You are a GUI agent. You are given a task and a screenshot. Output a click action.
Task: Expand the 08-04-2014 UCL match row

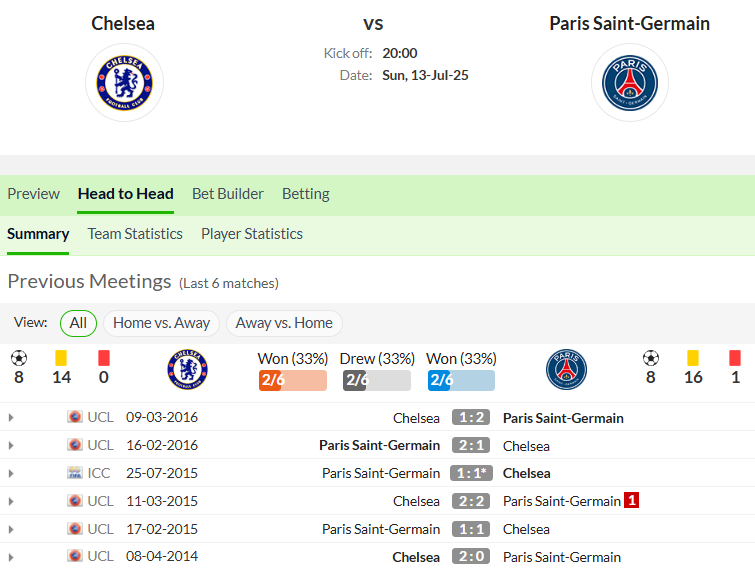coord(11,557)
